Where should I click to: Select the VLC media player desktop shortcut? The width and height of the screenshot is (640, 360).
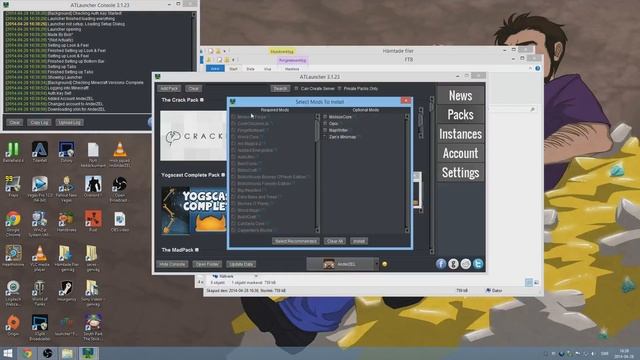[x=40, y=258]
